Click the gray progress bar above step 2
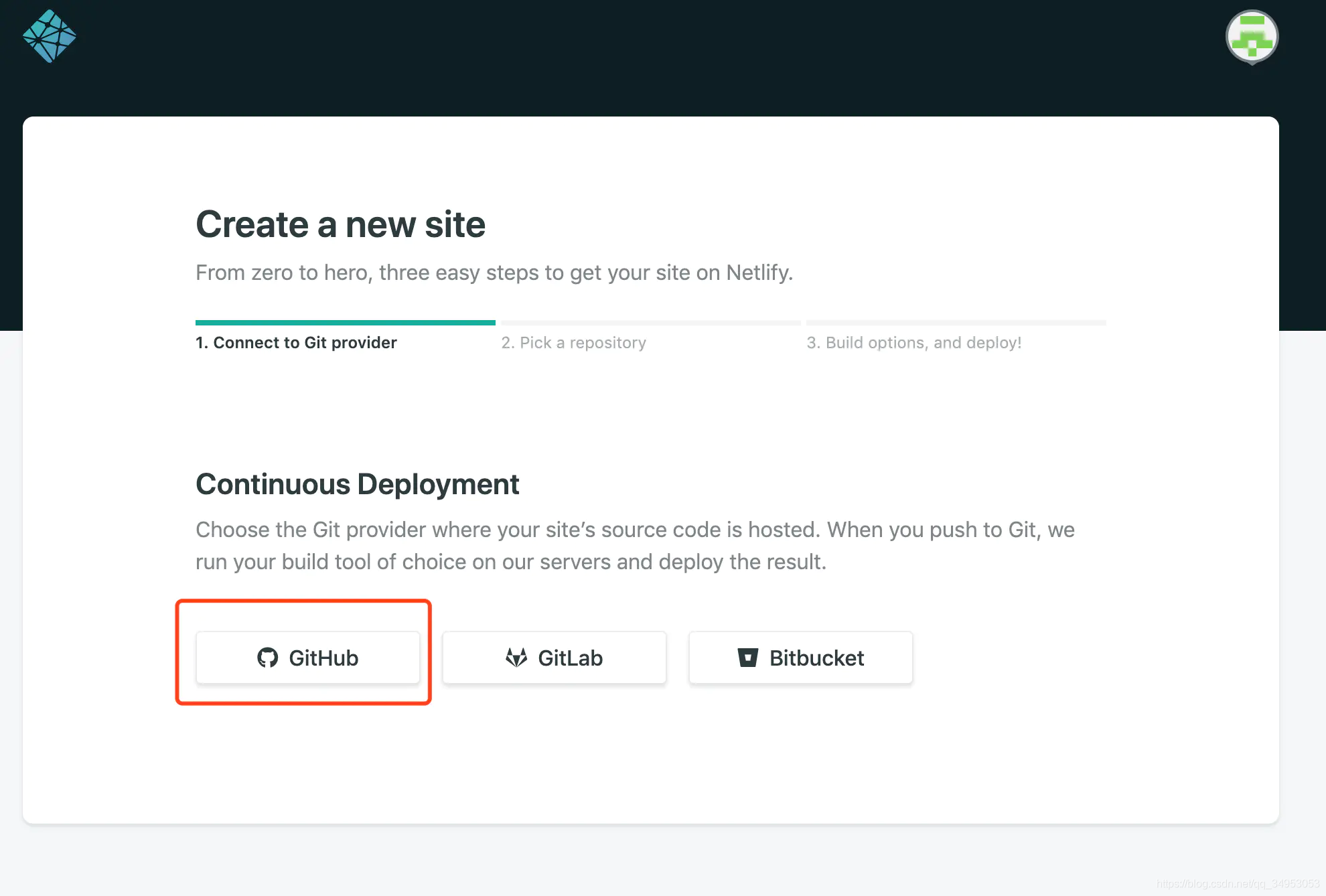The image size is (1326, 896). pos(651,323)
